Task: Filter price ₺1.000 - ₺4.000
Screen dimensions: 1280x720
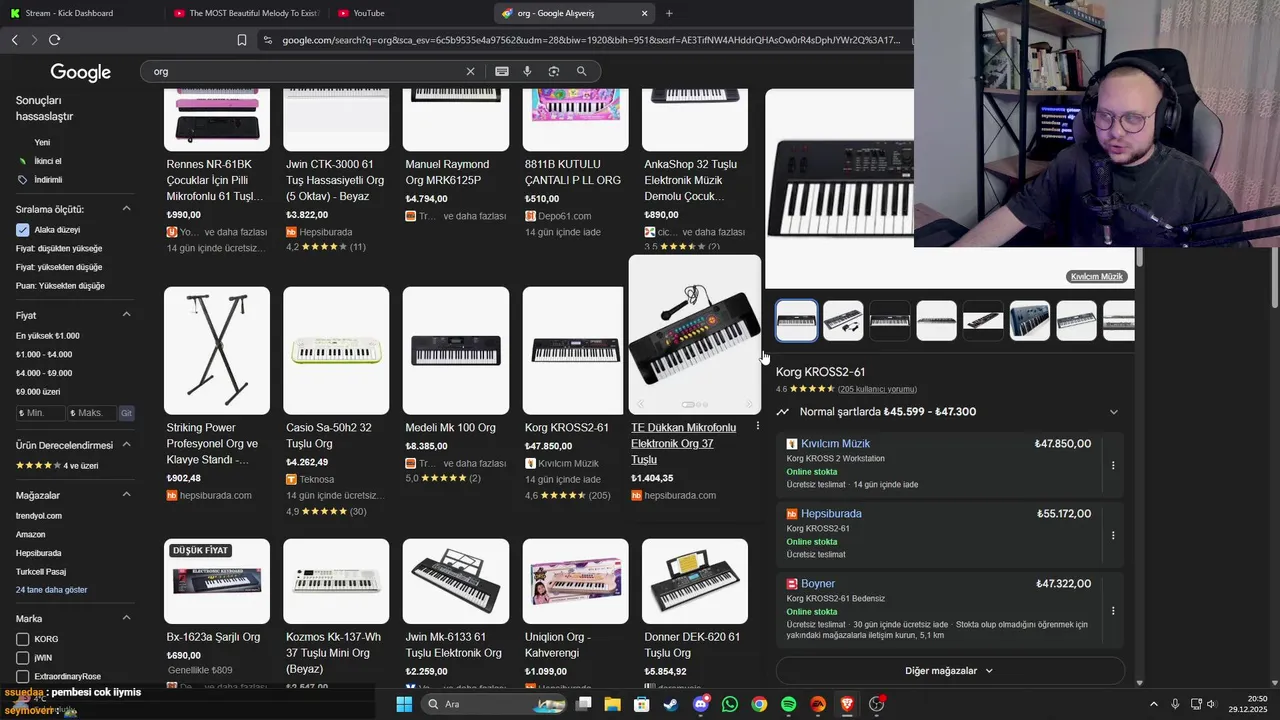Action: (44, 354)
